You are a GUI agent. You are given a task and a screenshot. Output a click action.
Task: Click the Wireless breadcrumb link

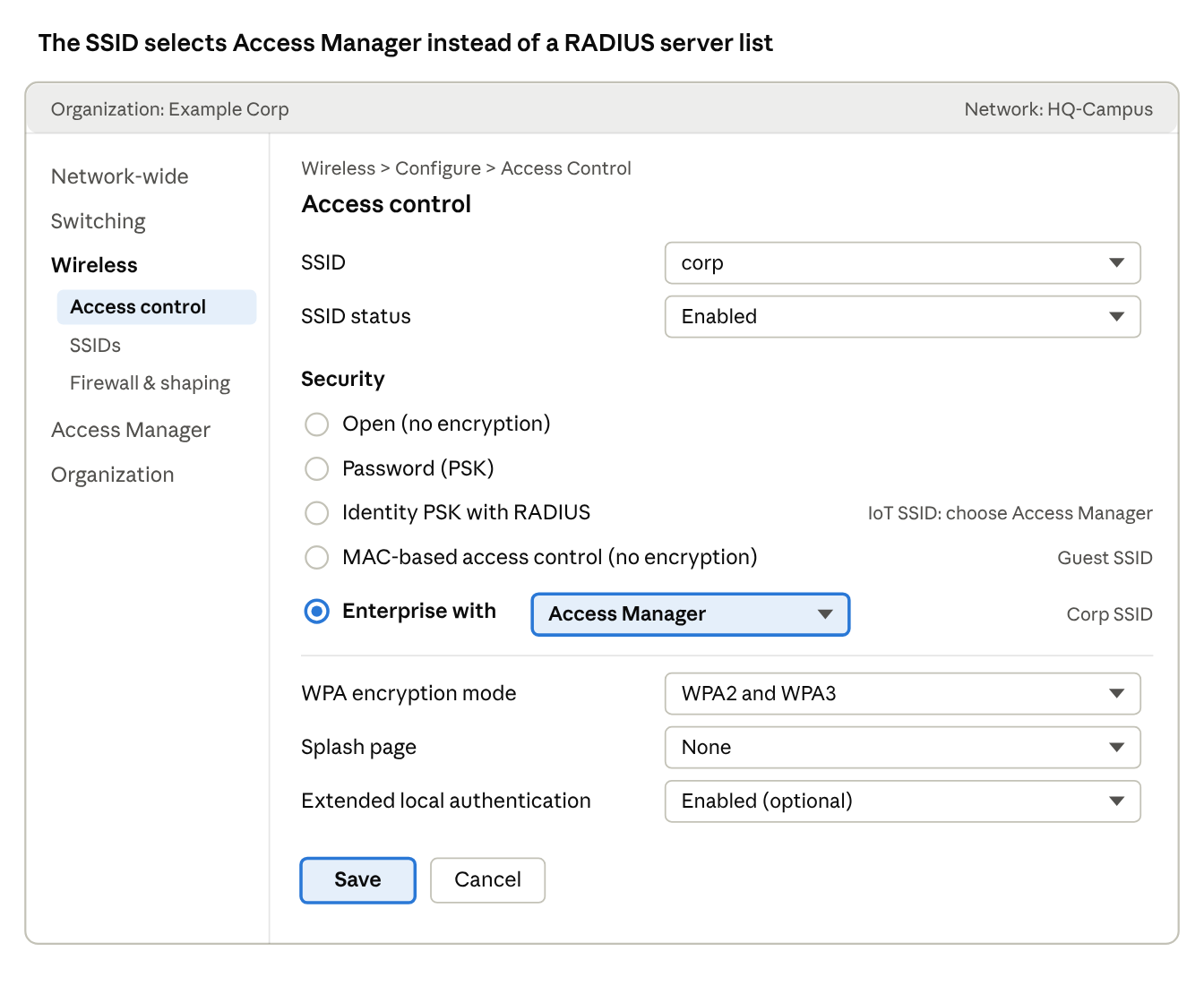[339, 168]
